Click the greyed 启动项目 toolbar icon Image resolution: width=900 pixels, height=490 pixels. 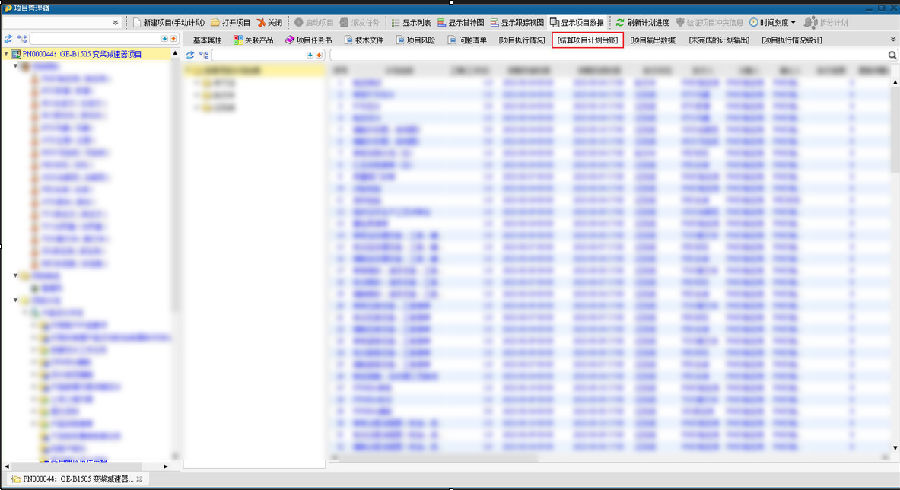pyautogui.click(x=298, y=22)
